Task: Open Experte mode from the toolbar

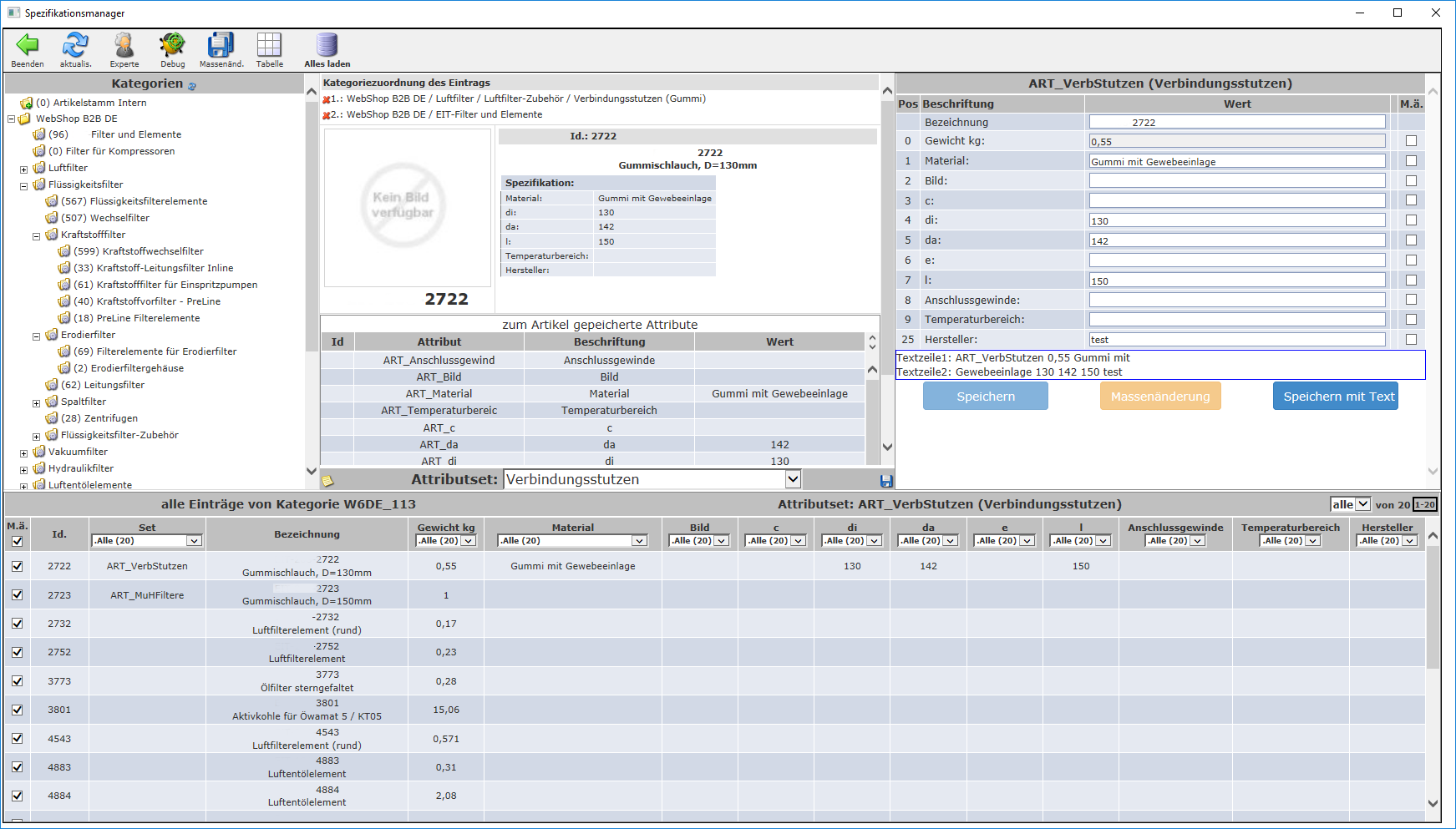Action: click(124, 45)
